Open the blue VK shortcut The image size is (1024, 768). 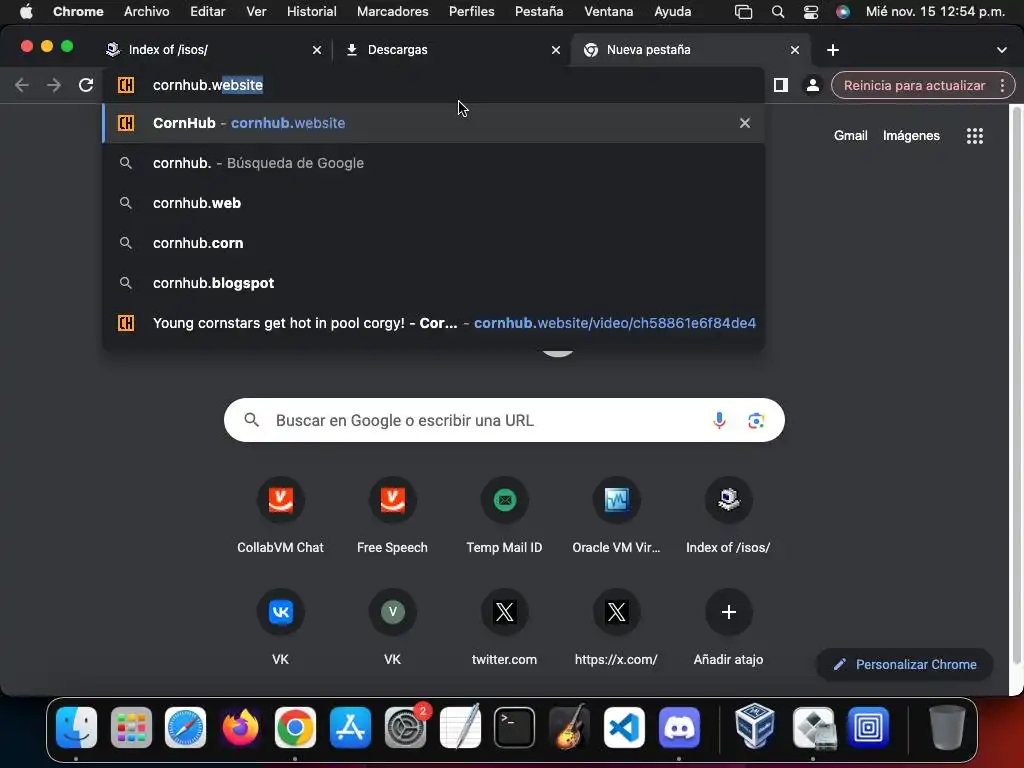point(280,630)
